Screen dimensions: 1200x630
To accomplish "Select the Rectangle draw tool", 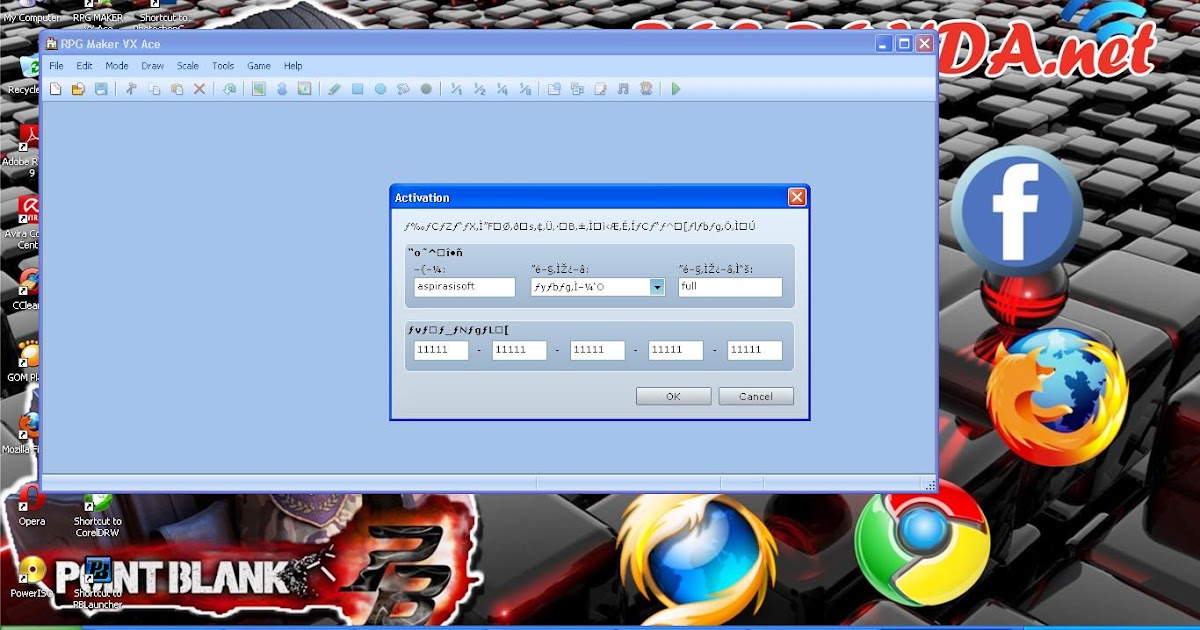I will click(357, 89).
